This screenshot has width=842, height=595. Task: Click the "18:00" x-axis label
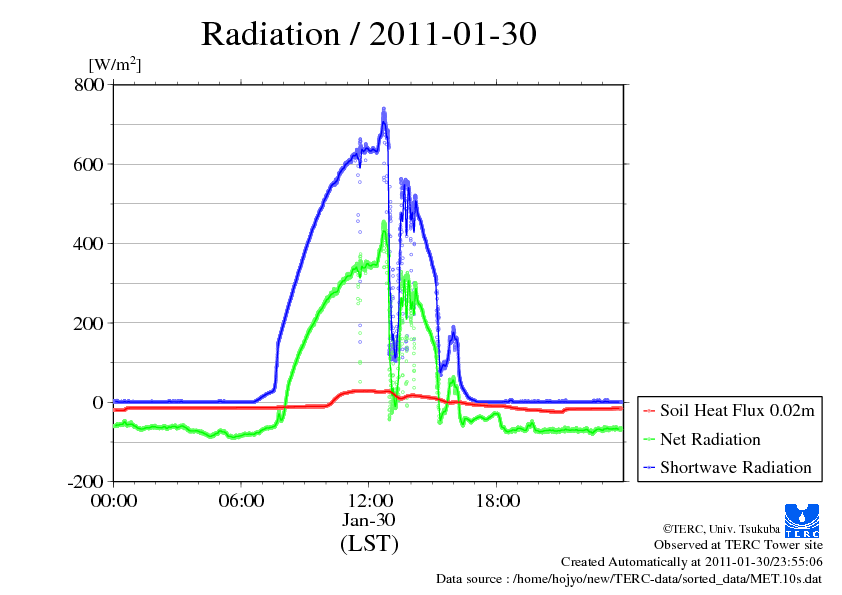497,501
